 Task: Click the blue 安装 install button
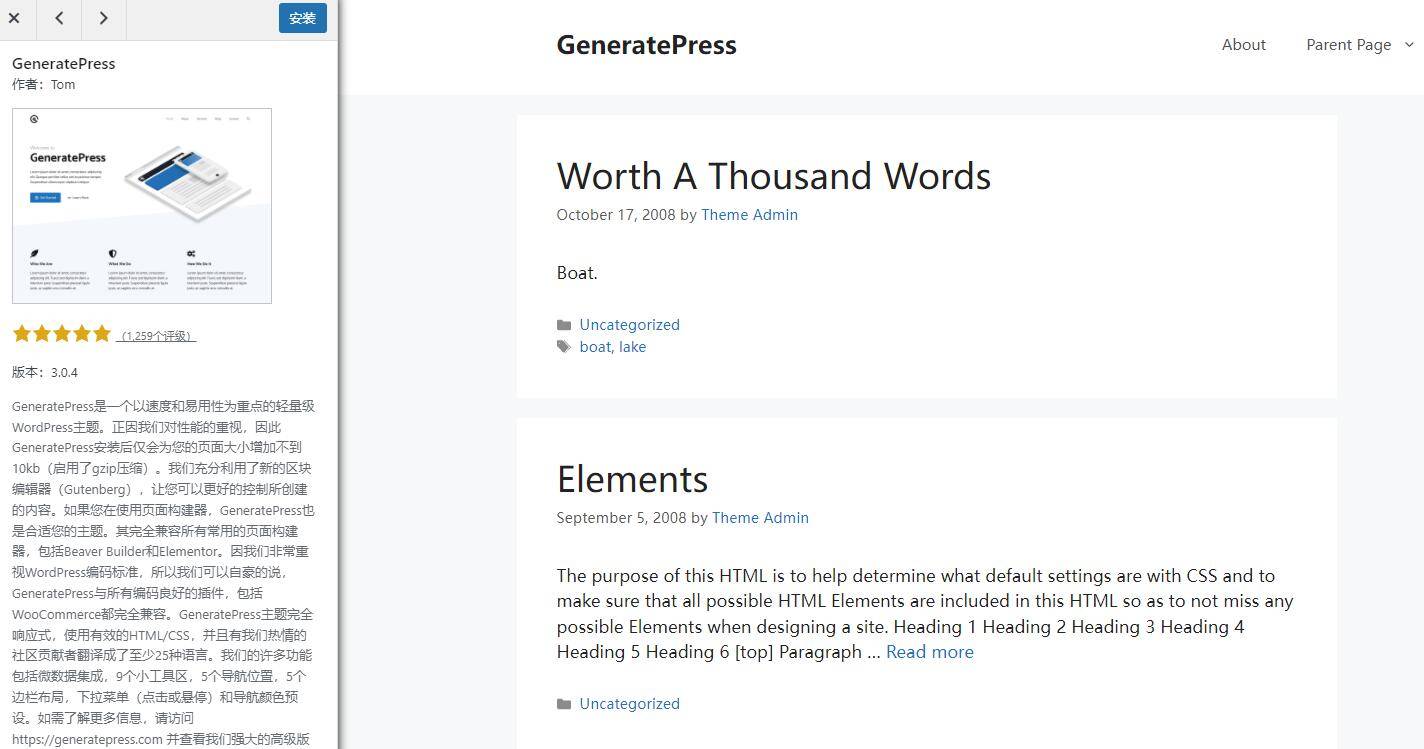302,18
